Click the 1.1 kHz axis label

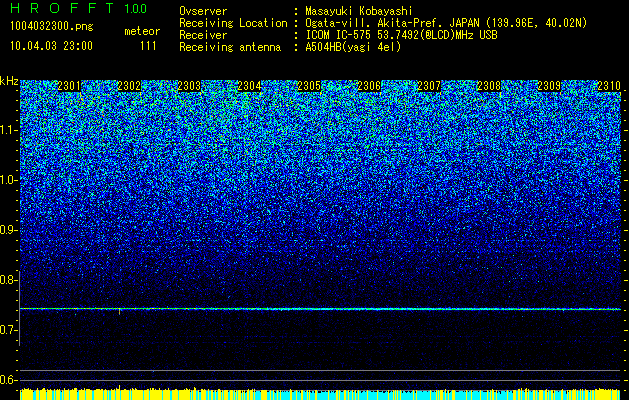pos(9,130)
